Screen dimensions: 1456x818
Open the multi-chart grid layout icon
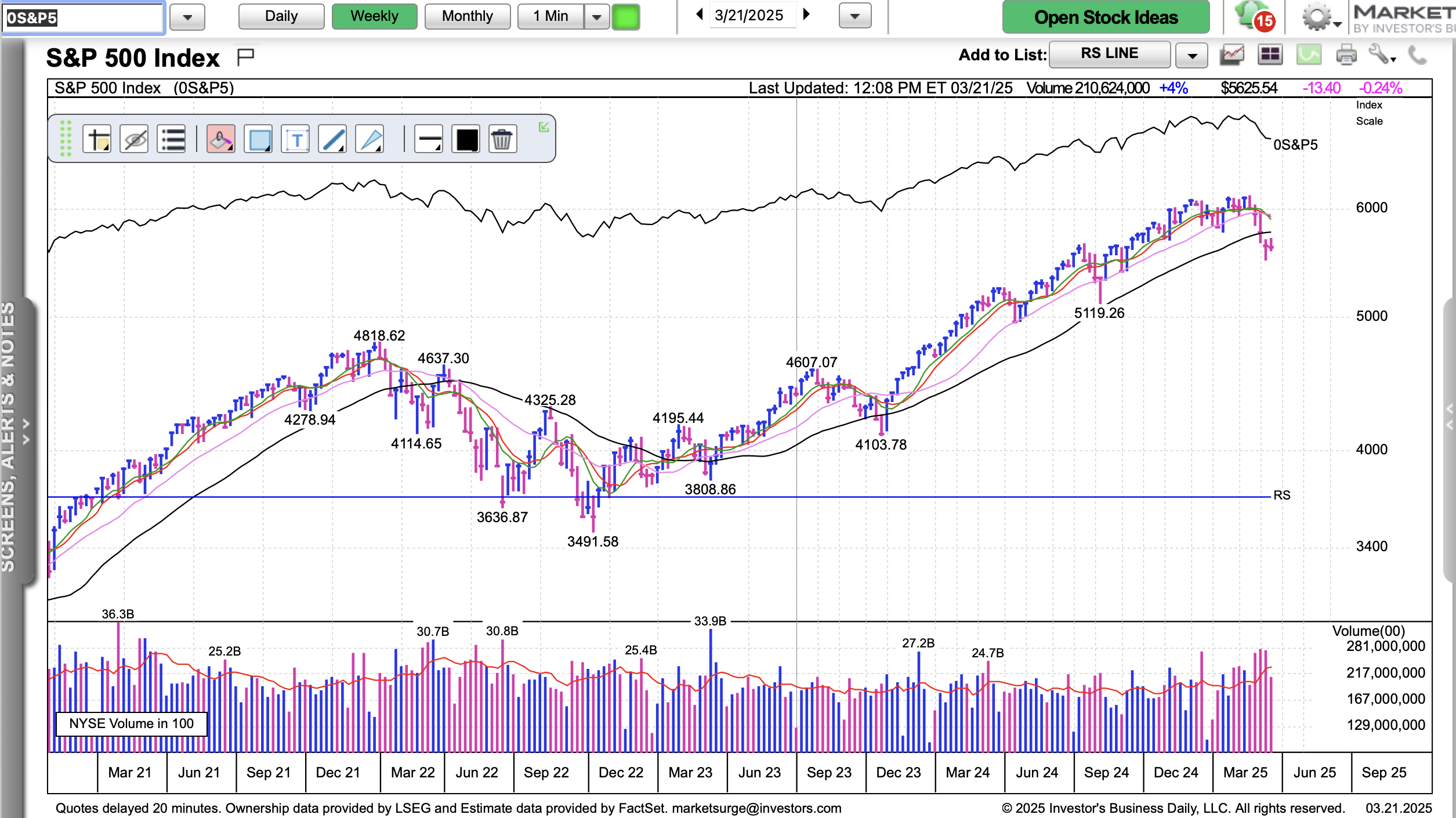tap(1270, 55)
